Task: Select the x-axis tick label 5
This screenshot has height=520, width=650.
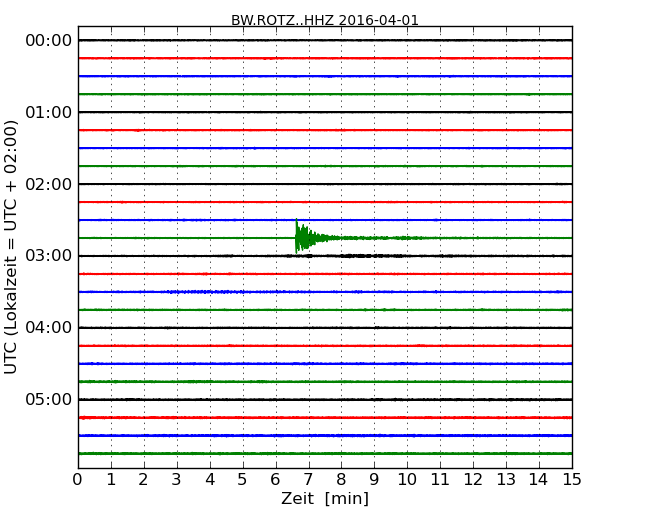Action: pyautogui.click(x=242, y=480)
